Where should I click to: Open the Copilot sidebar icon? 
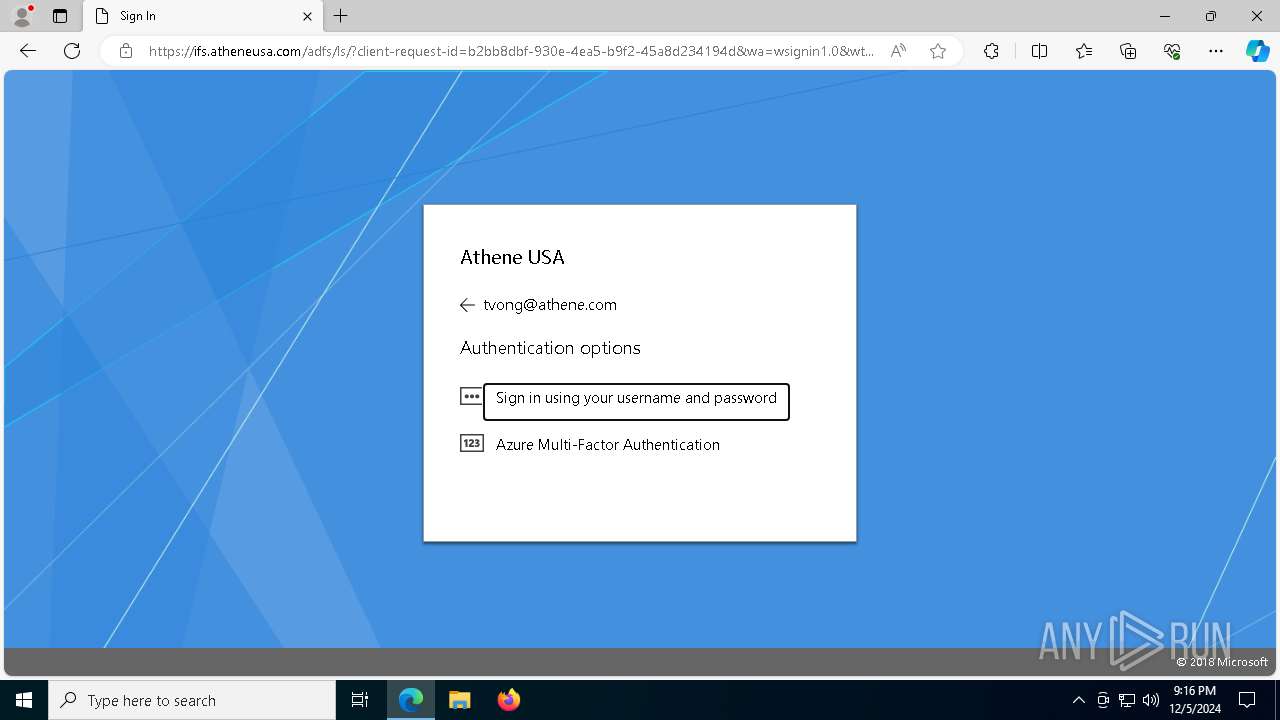(1258, 51)
